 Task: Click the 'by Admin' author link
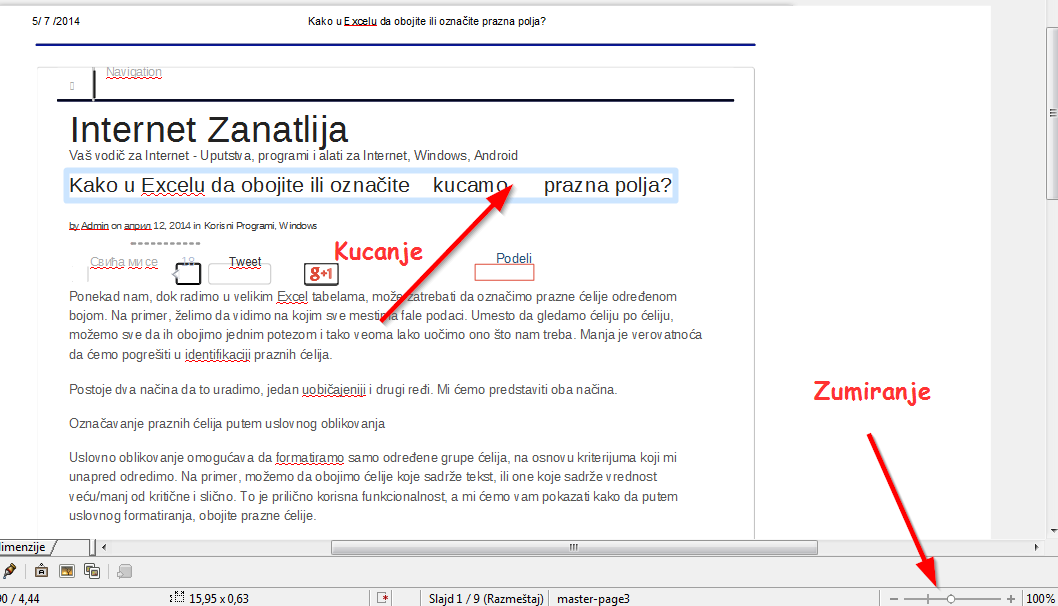tap(88, 225)
